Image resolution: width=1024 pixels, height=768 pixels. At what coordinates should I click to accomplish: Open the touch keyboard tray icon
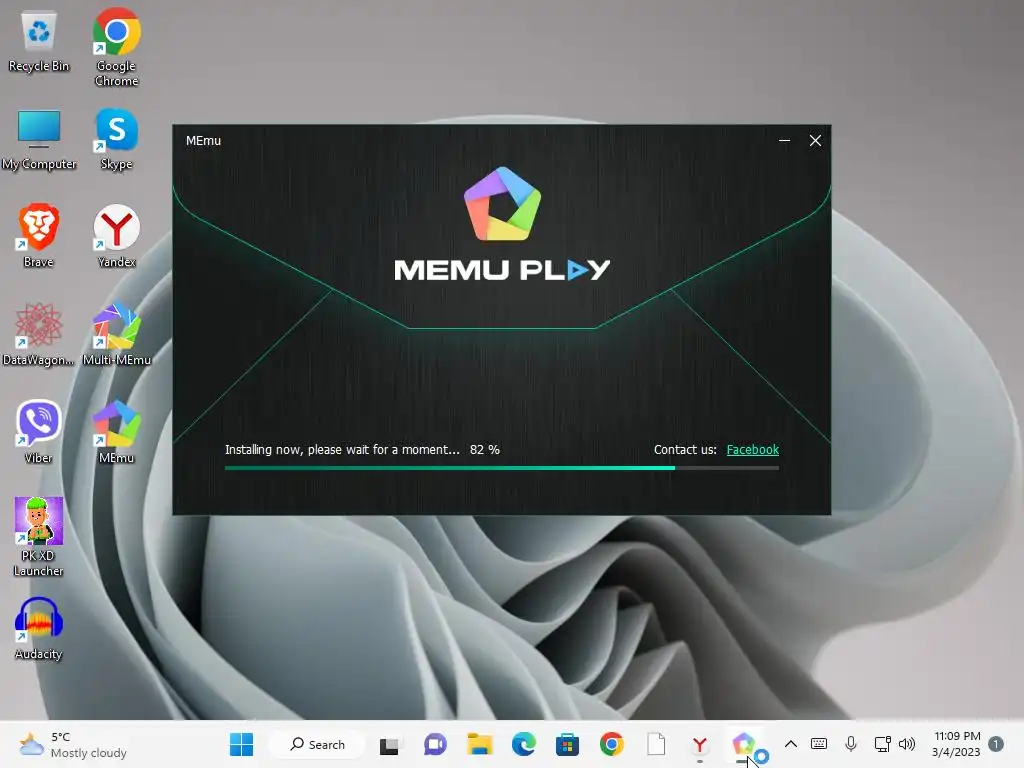pos(818,744)
